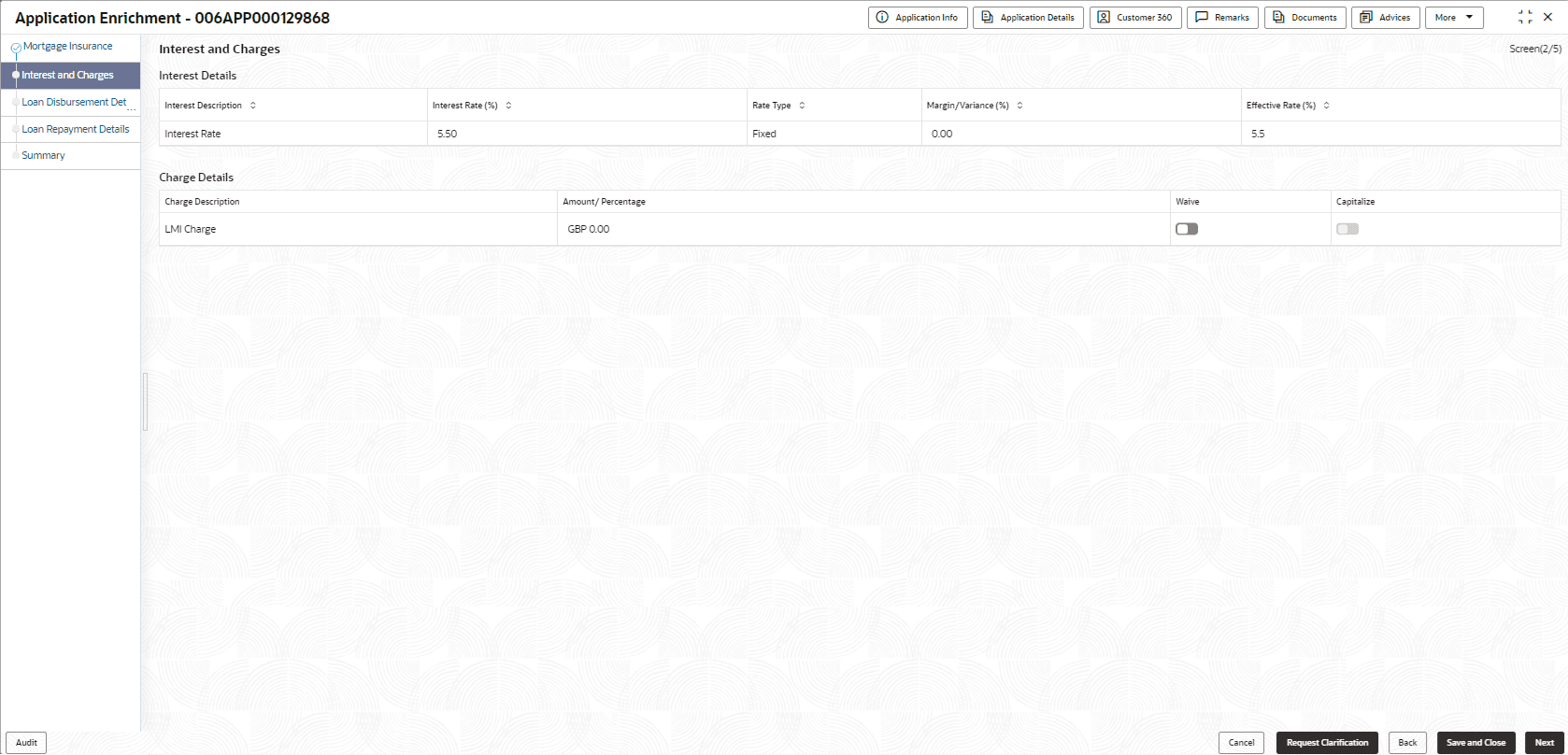1568x755 pixels.
Task: Open the Remarks panel
Action: [x=1222, y=18]
